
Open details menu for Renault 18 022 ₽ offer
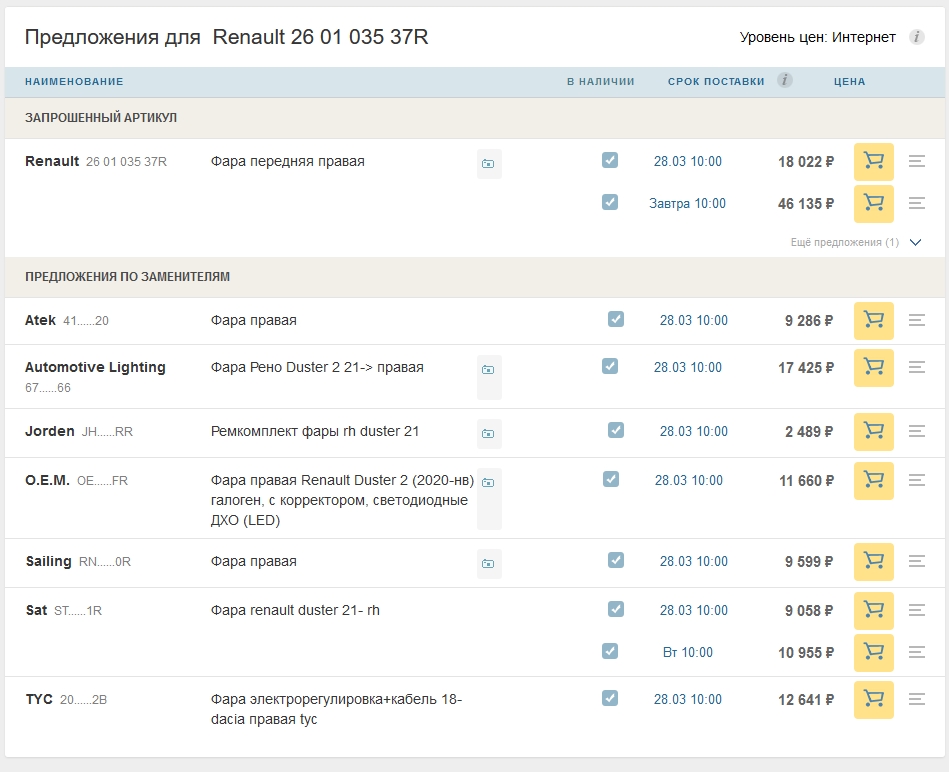point(916,161)
